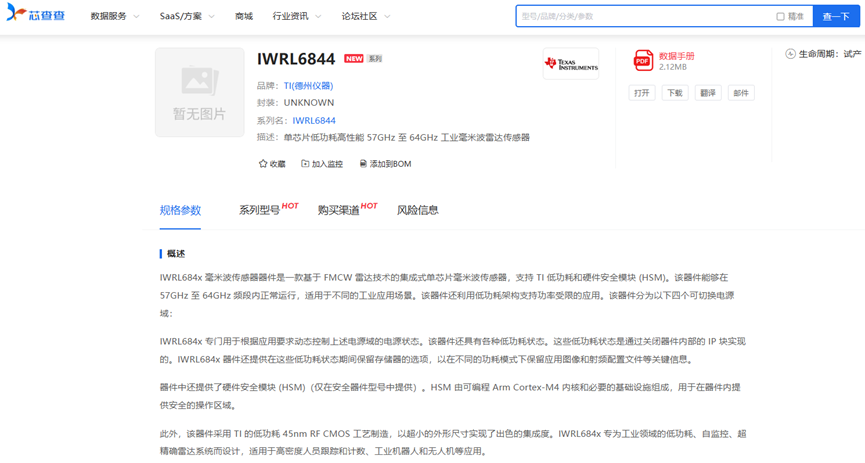Viewport: 865px width, 463px height.
Task: Click the 下载 datasheet button
Action: (675, 93)
